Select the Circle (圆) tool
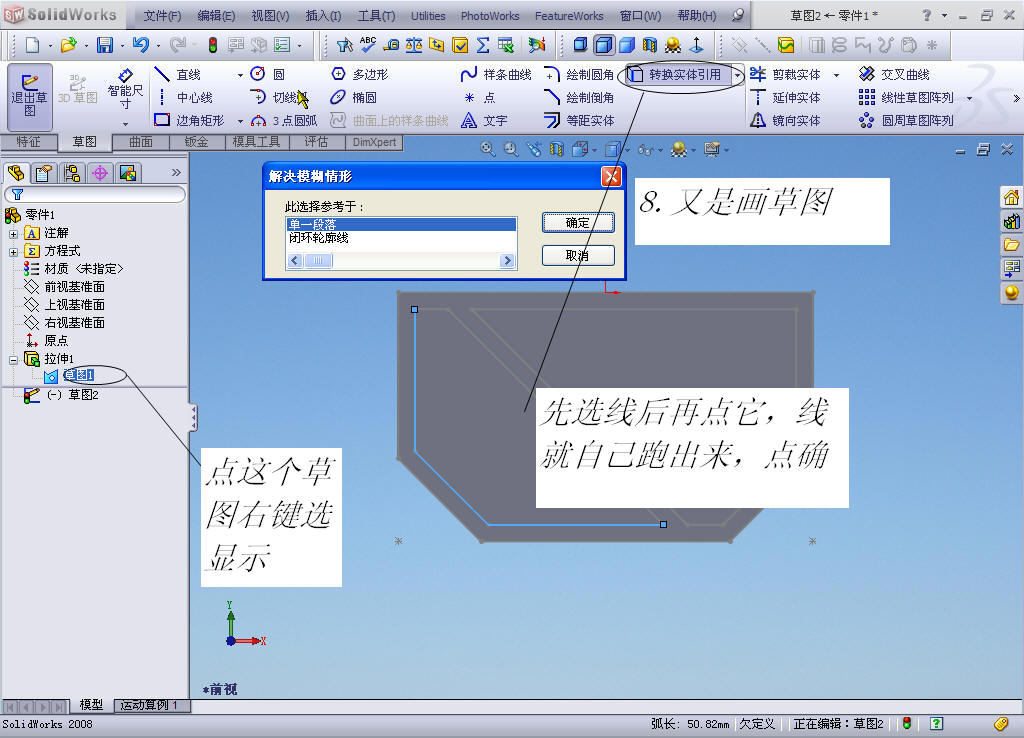 267,74
